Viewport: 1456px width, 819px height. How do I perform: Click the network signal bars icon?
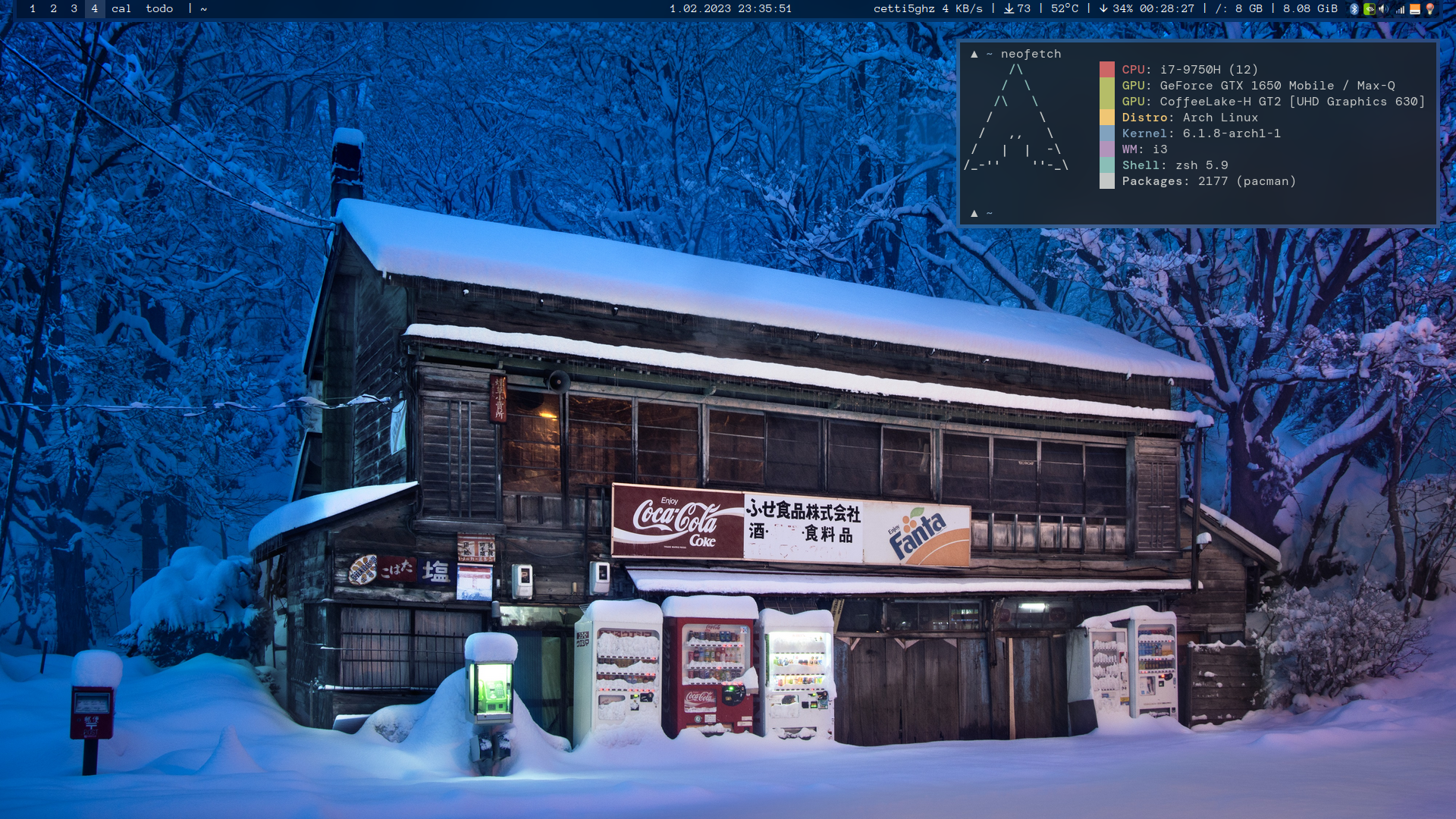[x=1400, y=9]
